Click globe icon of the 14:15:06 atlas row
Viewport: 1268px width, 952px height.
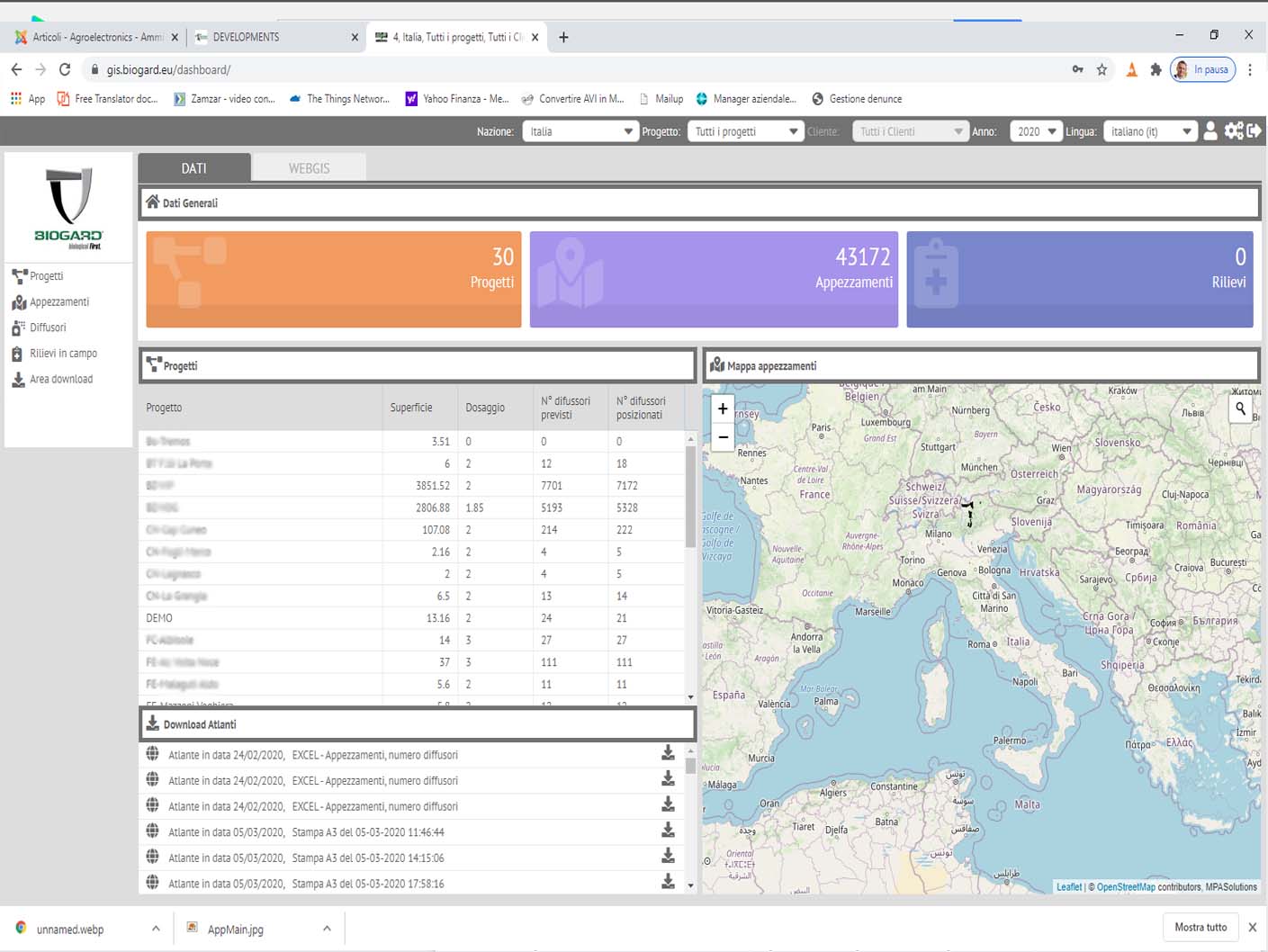[x=152, y=857]
